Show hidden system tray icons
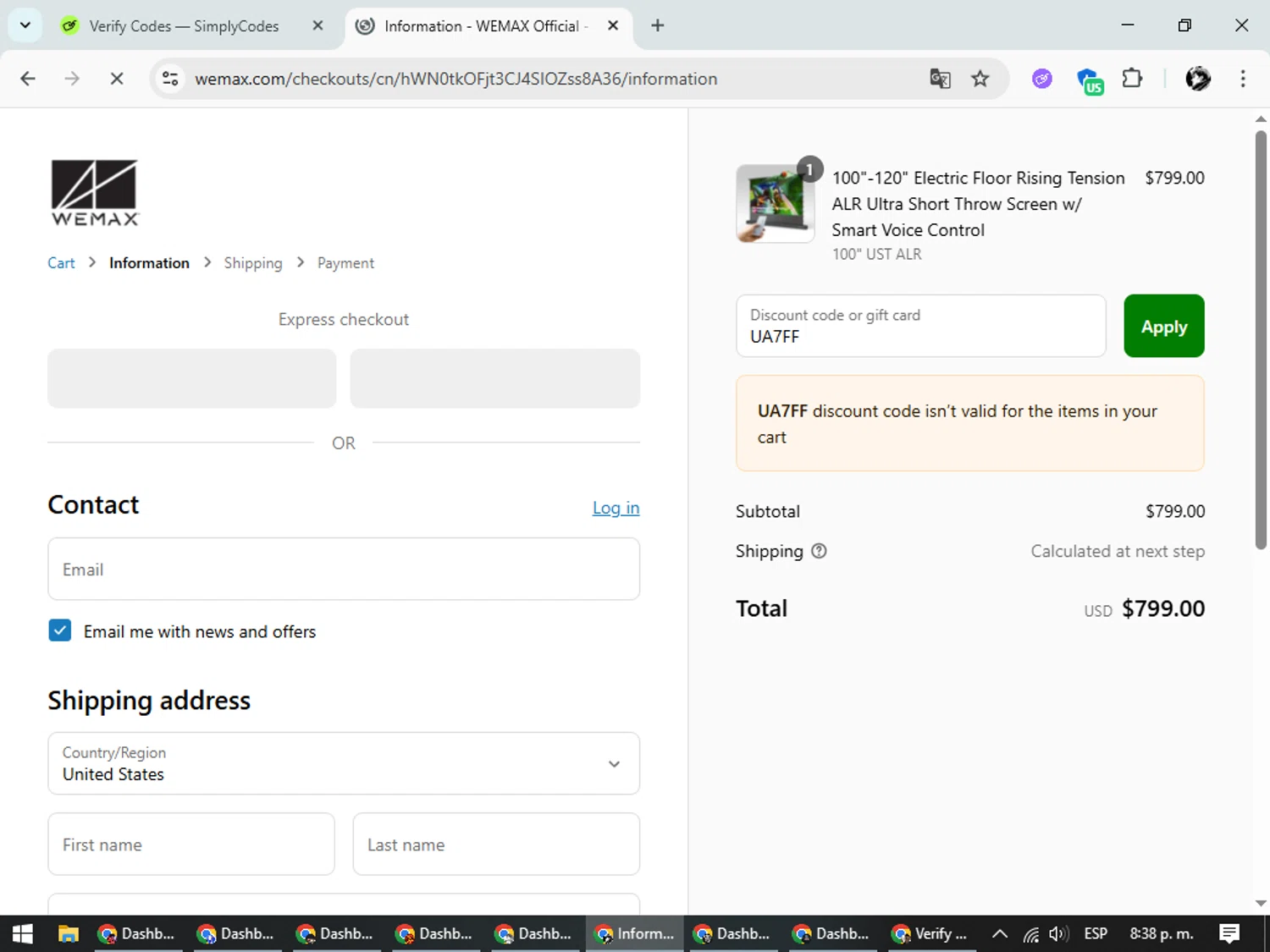The width and height of the screenshot is (1270, 952). (999, 933)
